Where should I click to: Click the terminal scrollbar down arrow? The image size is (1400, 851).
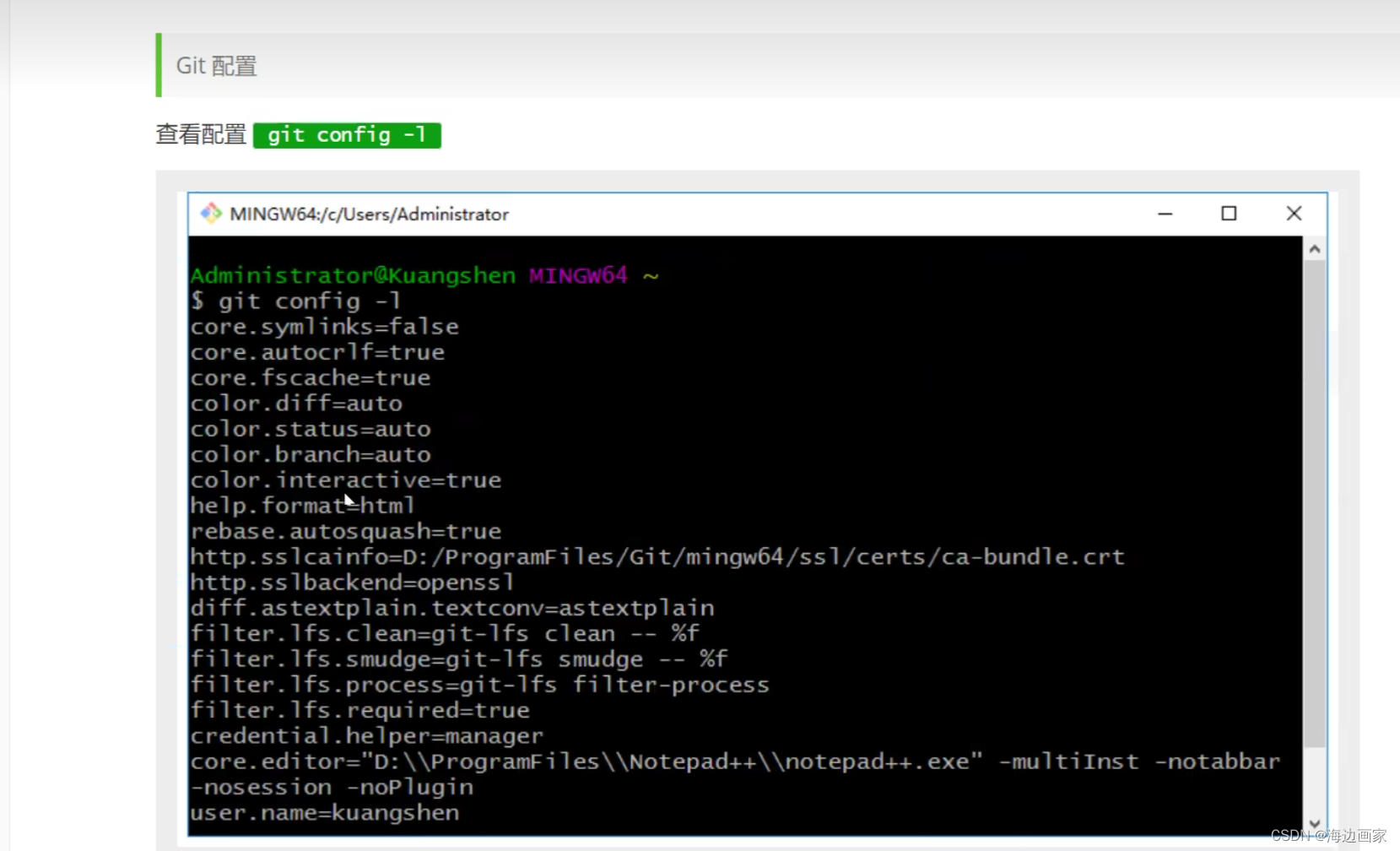1314,824
